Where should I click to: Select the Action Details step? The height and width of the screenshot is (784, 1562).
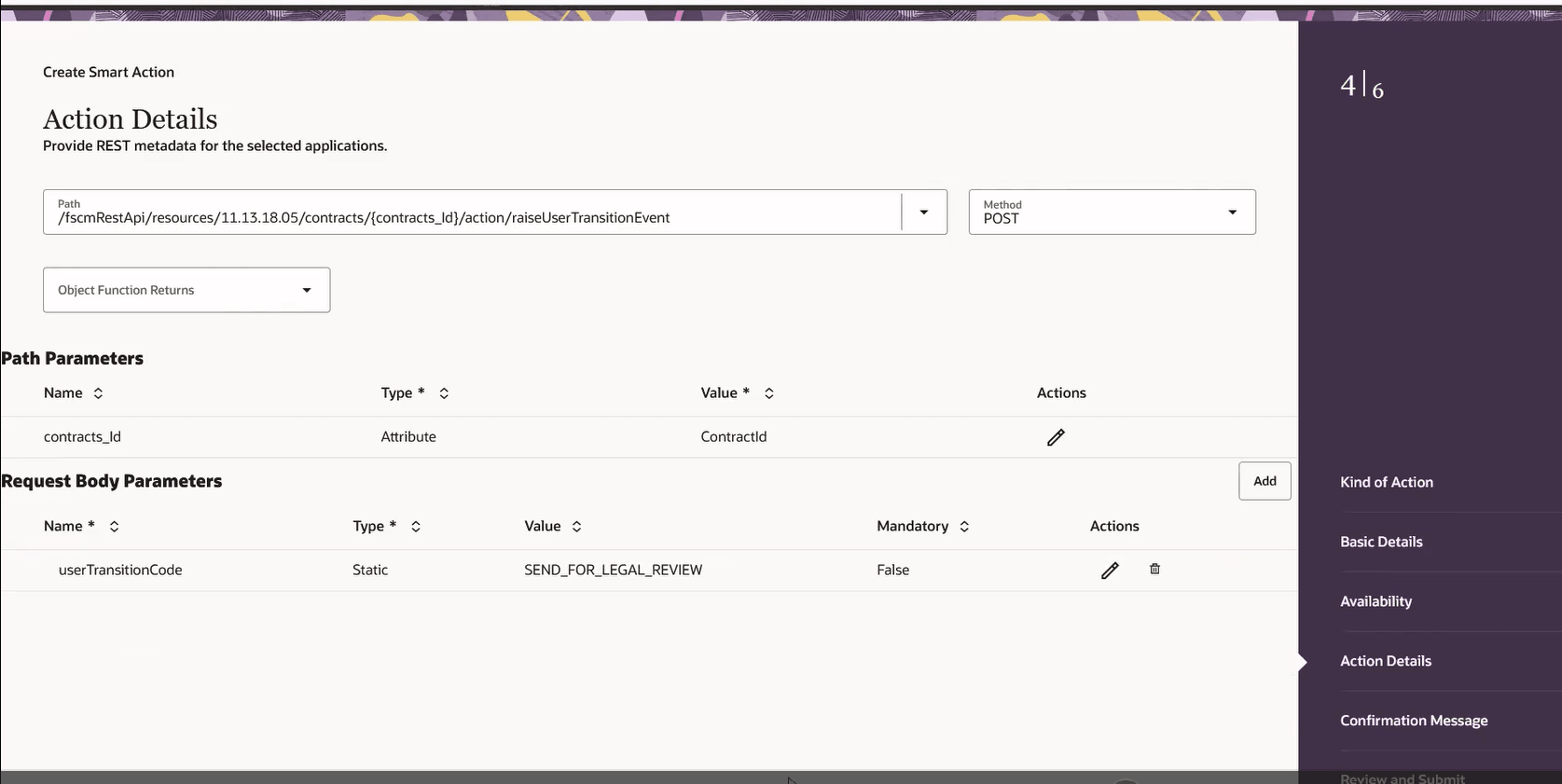click(1386, 661)
